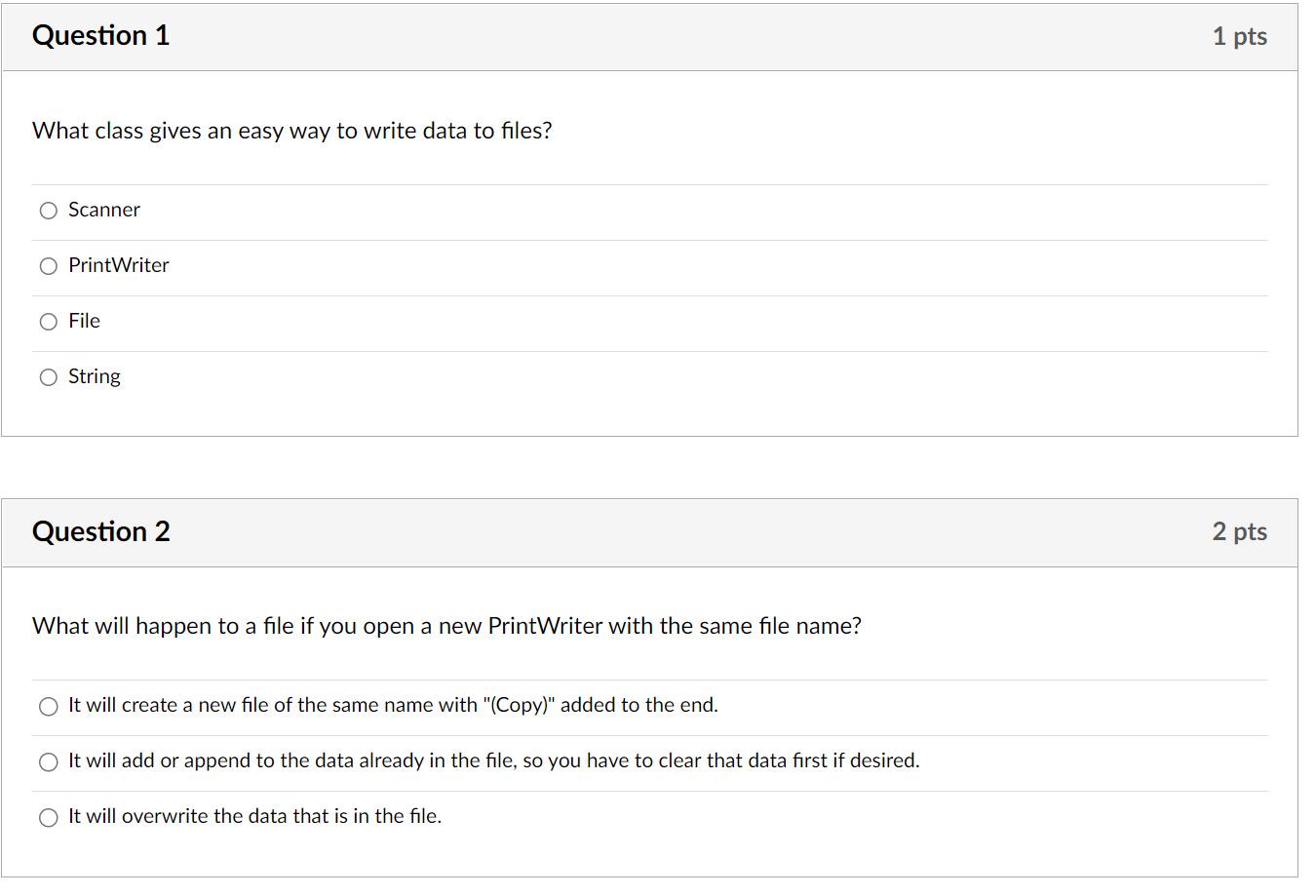The height and width of the screenshot is (896, 1316).
Task: Click the 2 pts label on Question 2
Action: click(1240, 531)
